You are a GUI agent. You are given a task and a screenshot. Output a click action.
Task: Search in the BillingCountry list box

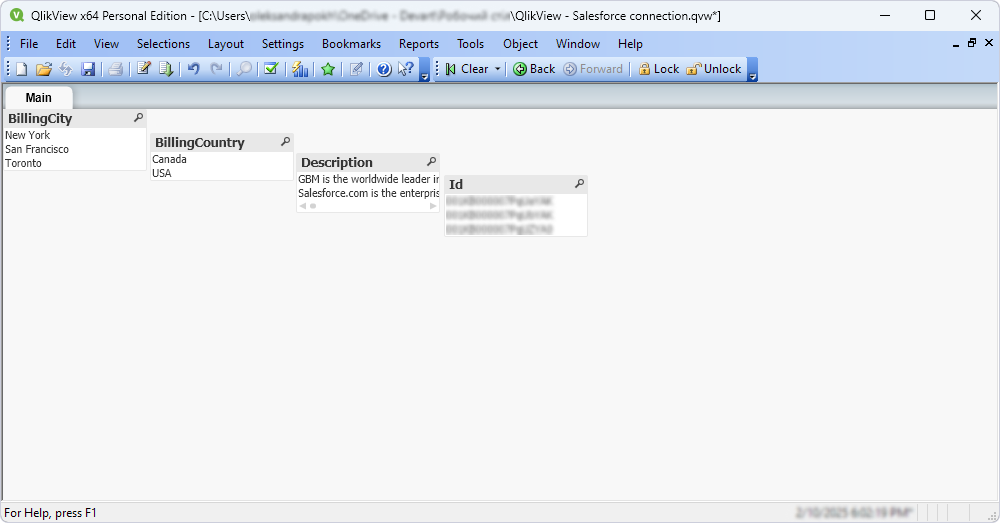[x=286, y=142]
